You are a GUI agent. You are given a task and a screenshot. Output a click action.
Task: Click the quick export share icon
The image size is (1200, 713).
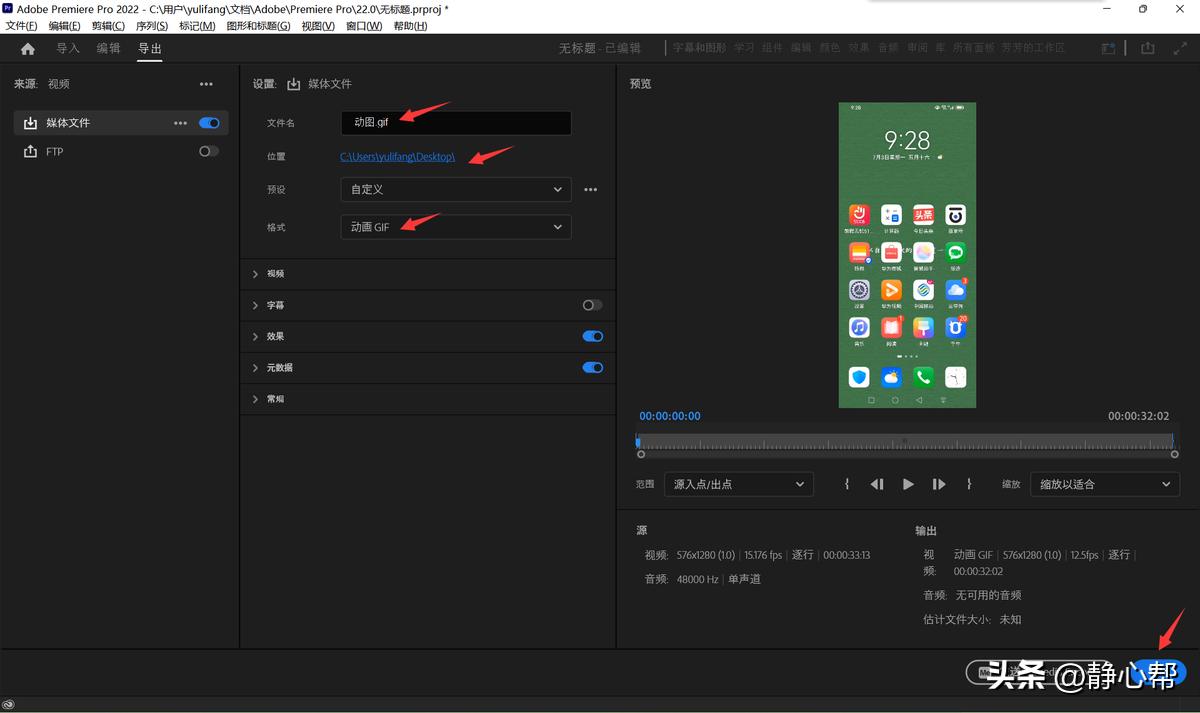point(1148,48)
